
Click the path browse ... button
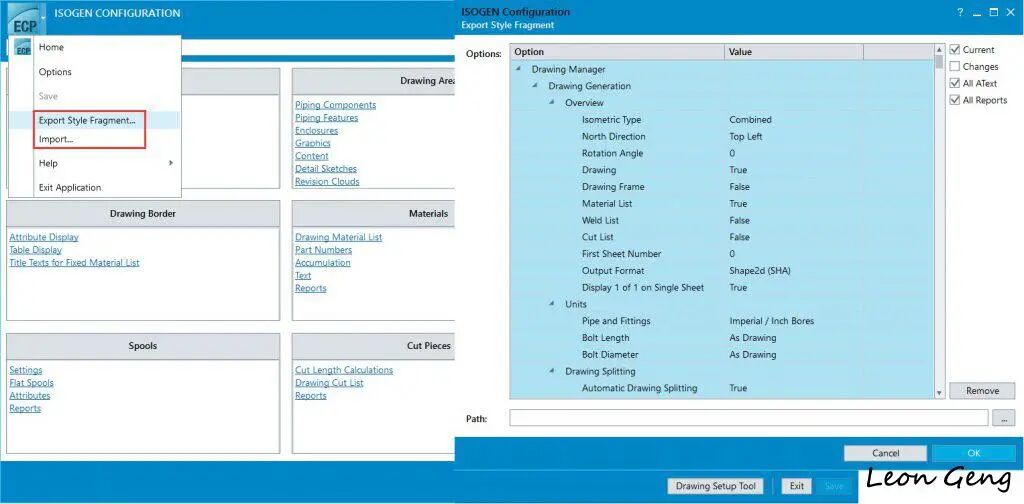(x=1003, y=418)
